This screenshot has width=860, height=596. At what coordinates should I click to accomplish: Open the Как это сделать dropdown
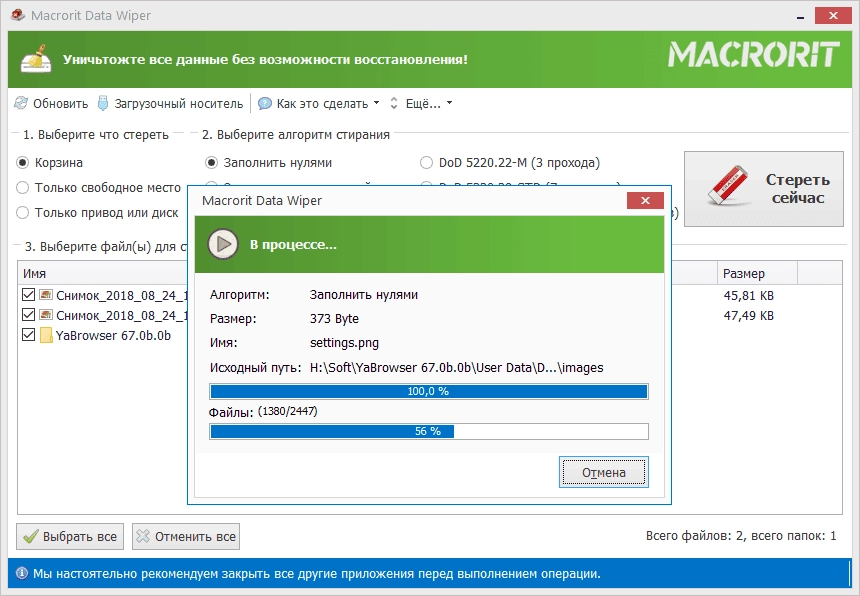point(319,103)
